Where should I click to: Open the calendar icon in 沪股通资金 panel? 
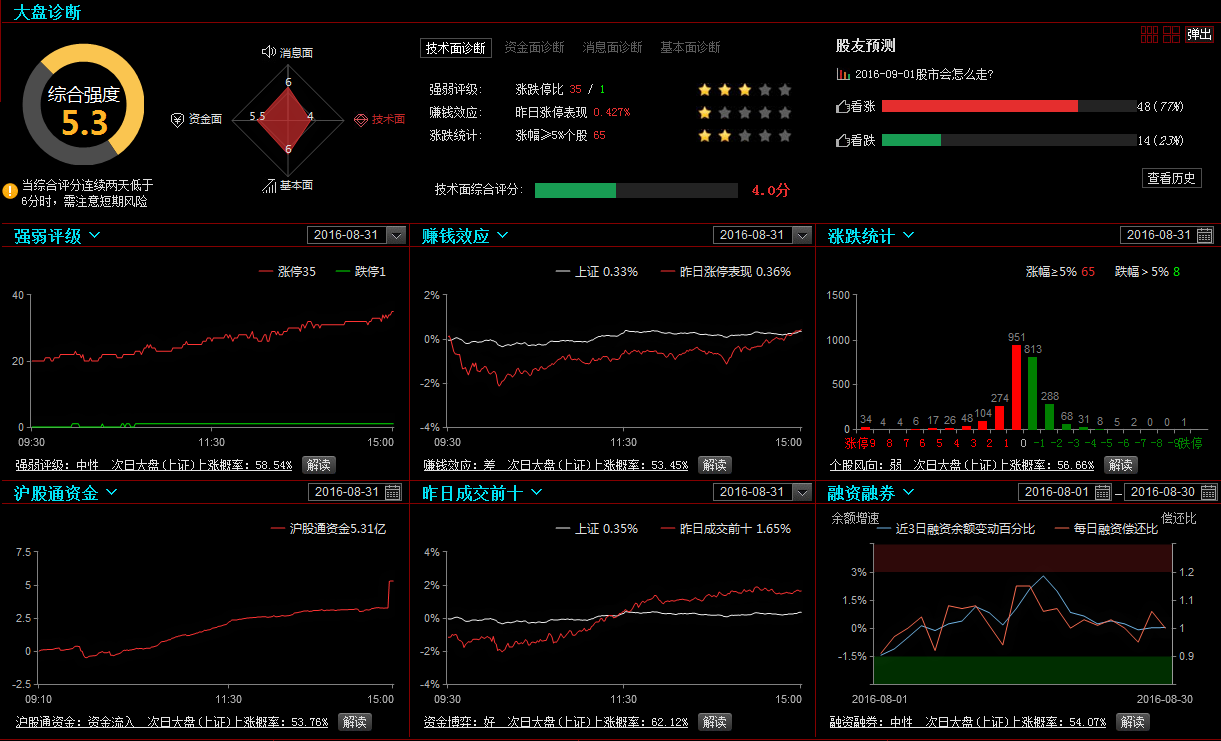[393, 492]
